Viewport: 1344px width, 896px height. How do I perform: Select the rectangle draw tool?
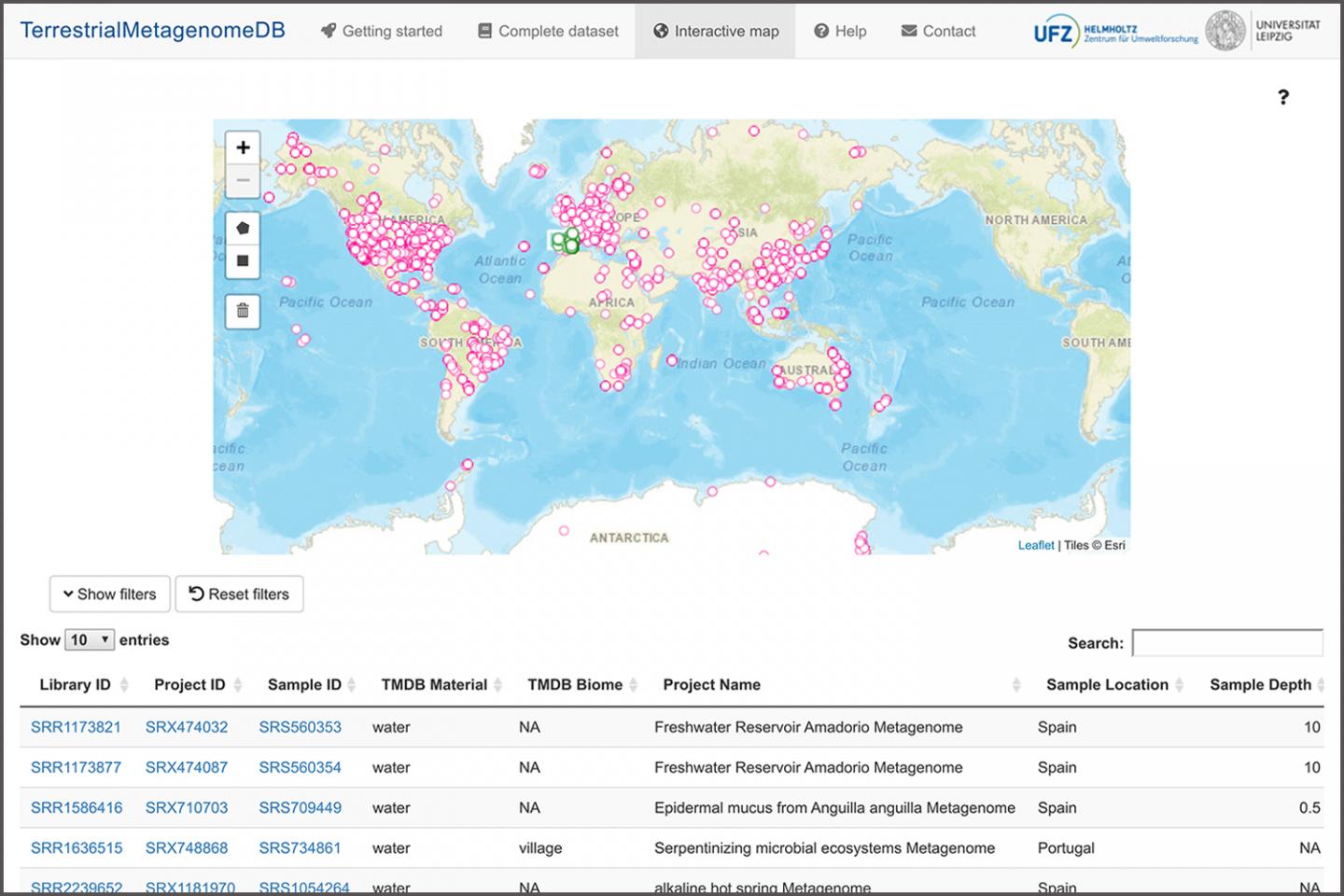click(243, 261)
